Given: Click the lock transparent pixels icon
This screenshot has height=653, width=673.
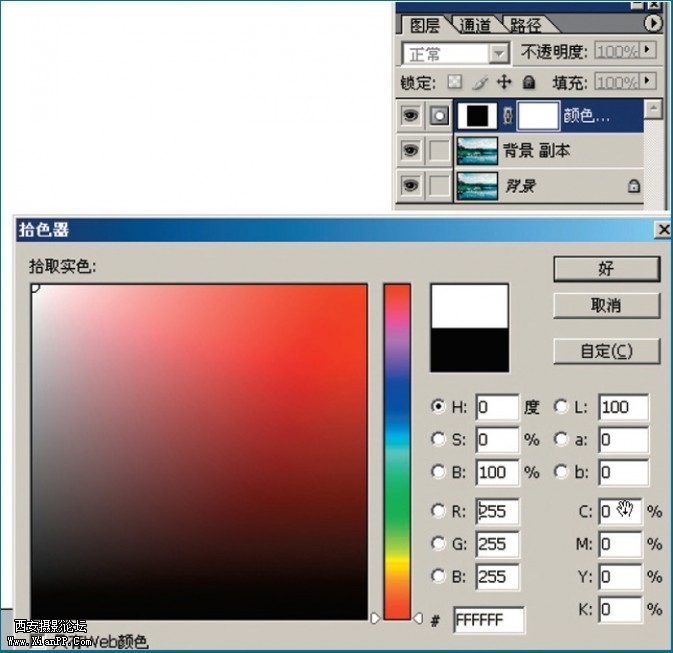Looking at the screenshot, I should coord(455,82).
